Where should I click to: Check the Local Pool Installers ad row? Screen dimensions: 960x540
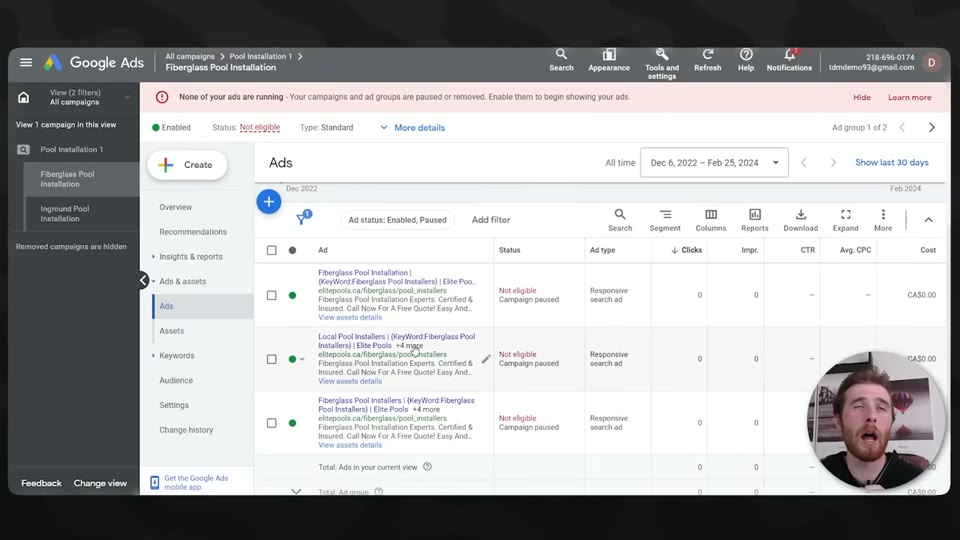[x=271, y=359]
